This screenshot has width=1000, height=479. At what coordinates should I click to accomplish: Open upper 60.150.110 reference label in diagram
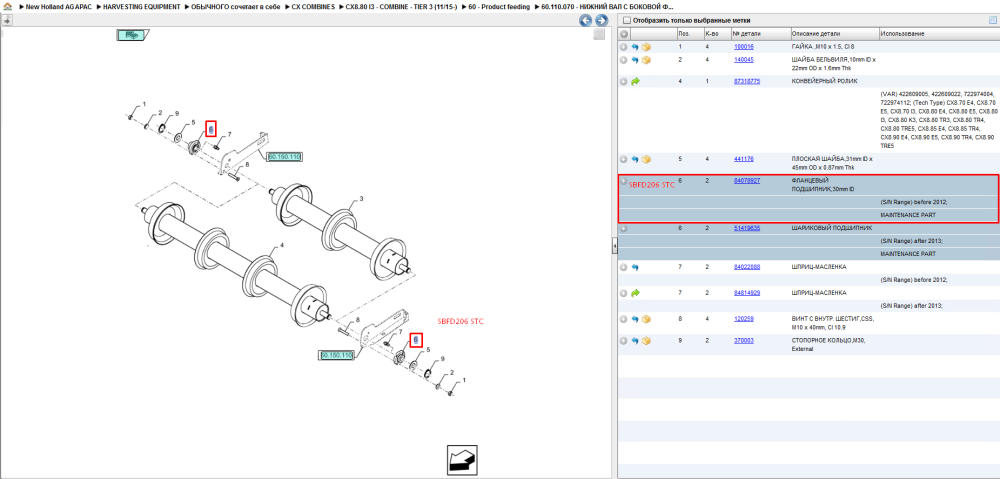pyautogui.click(x=284, y=156)
